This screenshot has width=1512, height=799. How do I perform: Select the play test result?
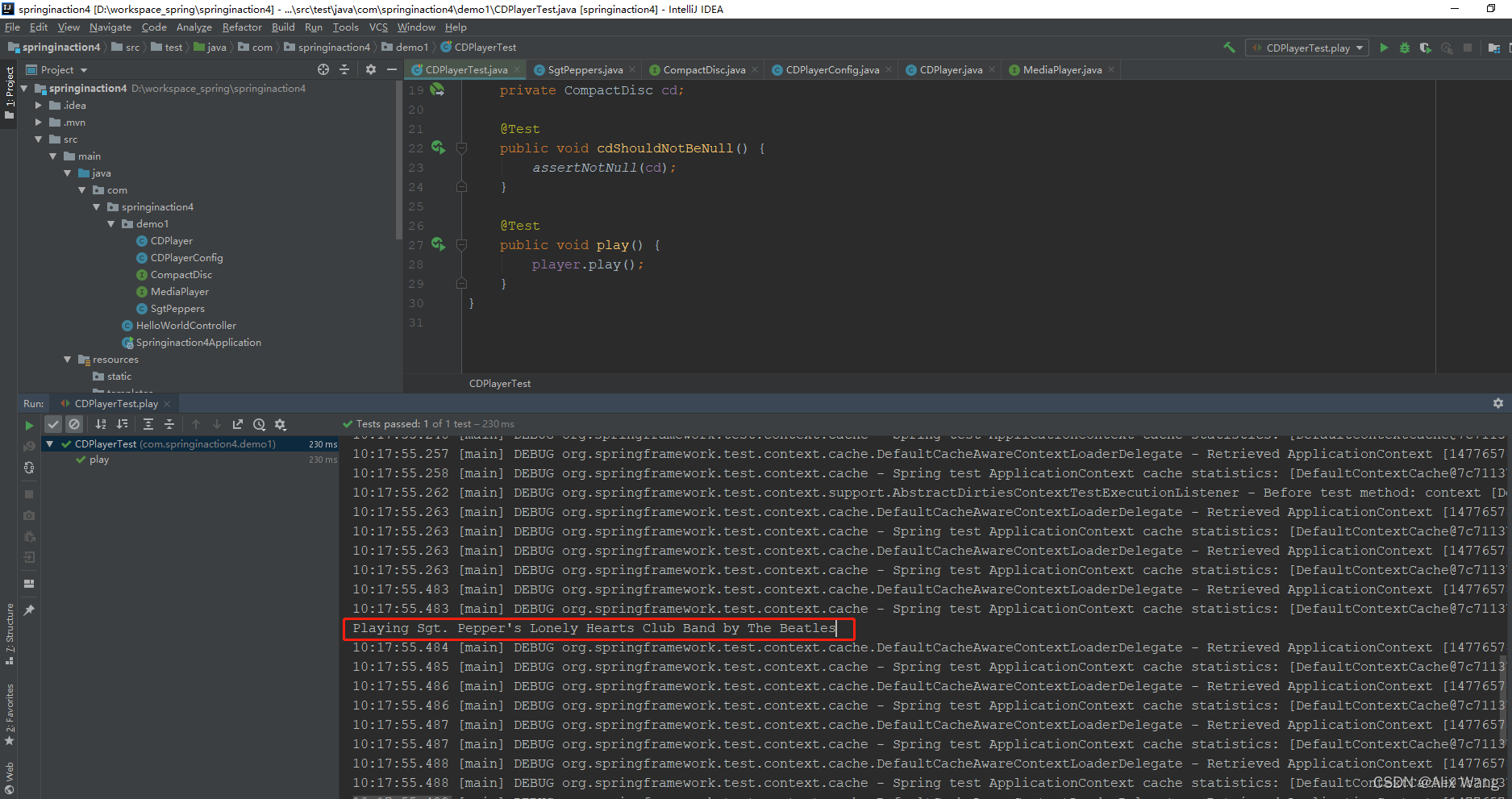click(x=99, y=460)
